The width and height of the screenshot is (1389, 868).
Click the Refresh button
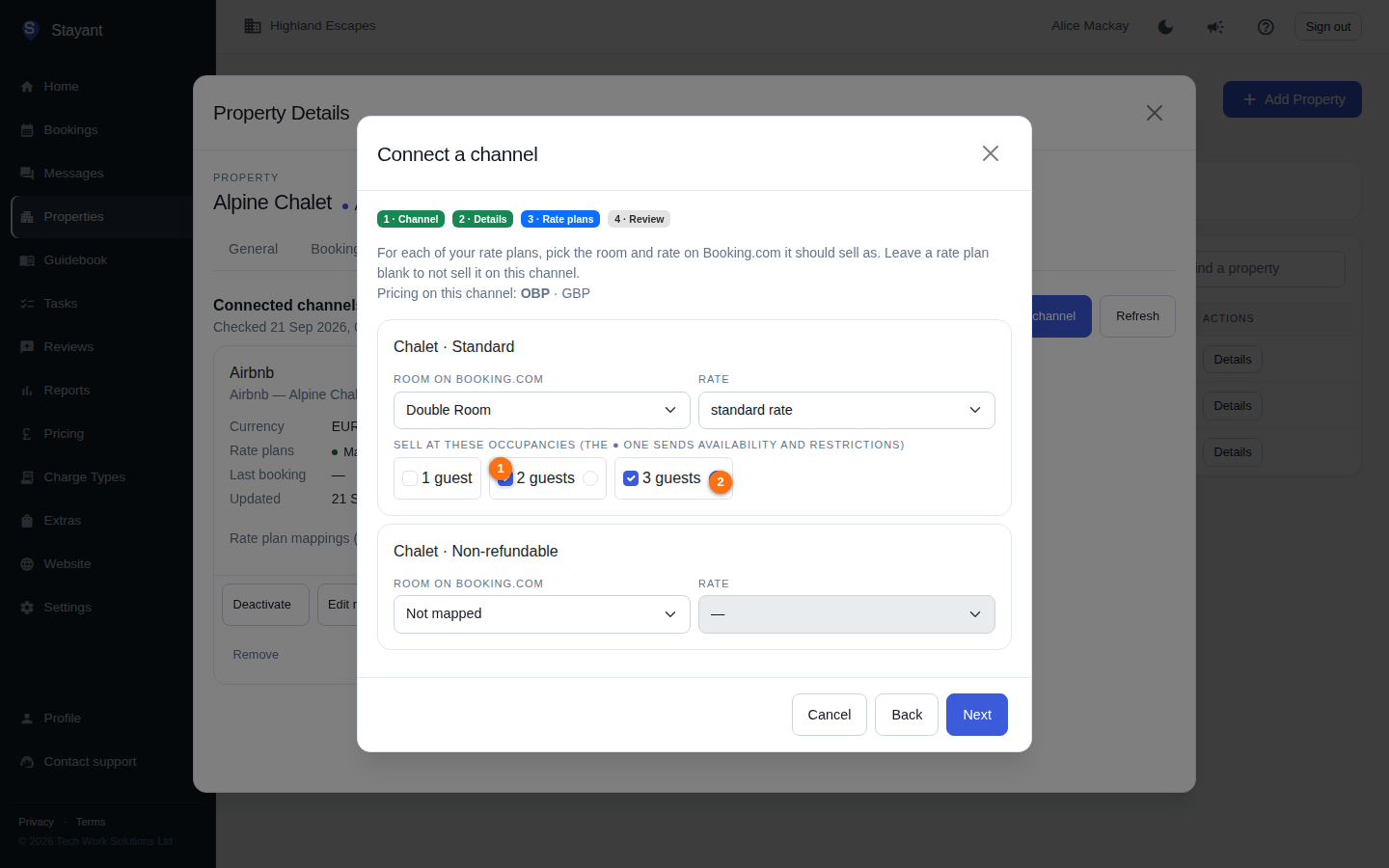[1137, 316]
